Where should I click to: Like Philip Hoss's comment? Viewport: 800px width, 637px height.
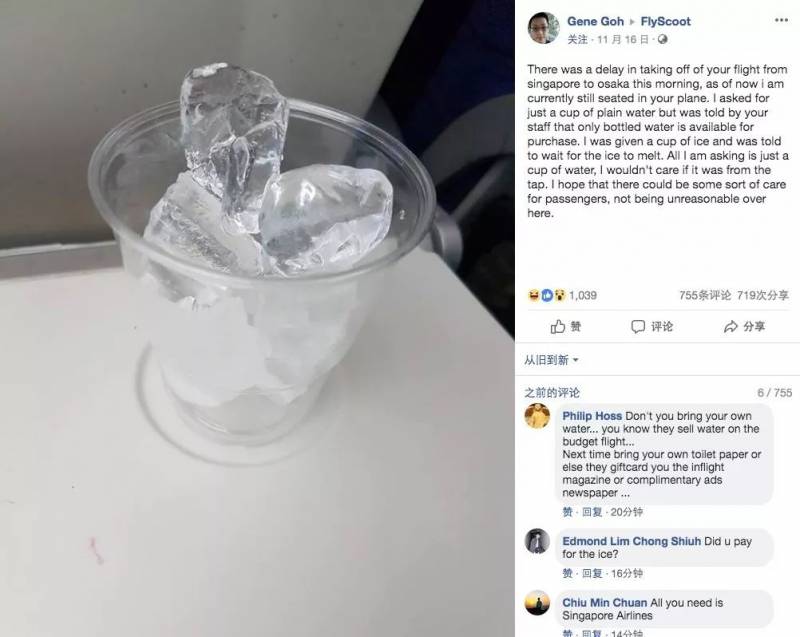[x=567, y=512]
